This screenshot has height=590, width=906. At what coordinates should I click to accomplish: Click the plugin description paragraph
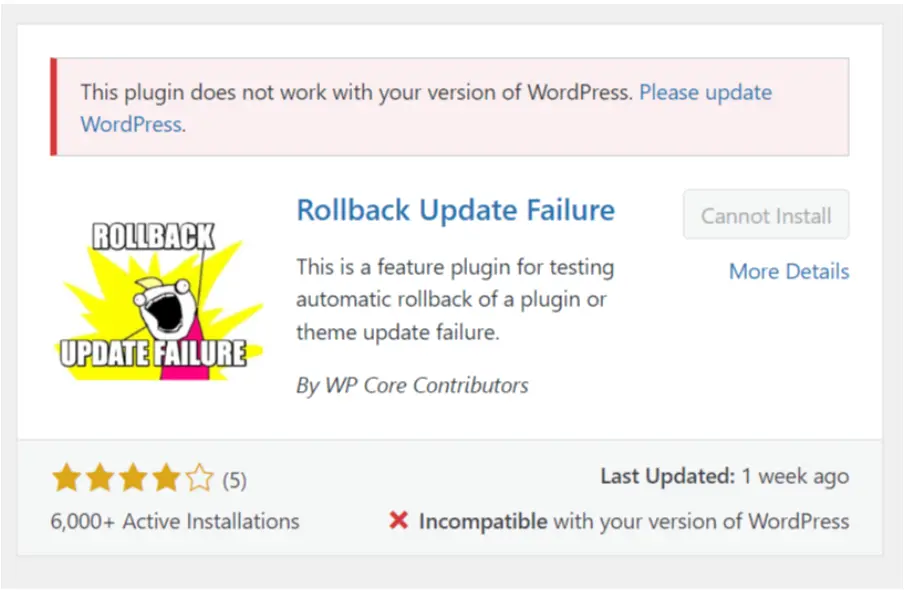[x=453, y=300]
